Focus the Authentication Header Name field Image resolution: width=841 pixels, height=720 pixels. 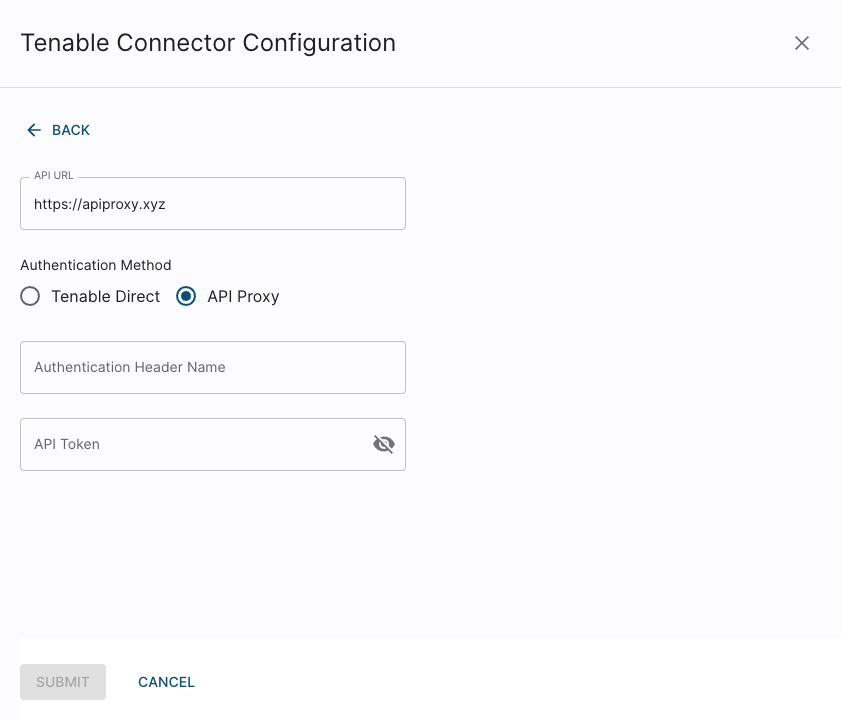pyautogui.click(x=213, y=368)
